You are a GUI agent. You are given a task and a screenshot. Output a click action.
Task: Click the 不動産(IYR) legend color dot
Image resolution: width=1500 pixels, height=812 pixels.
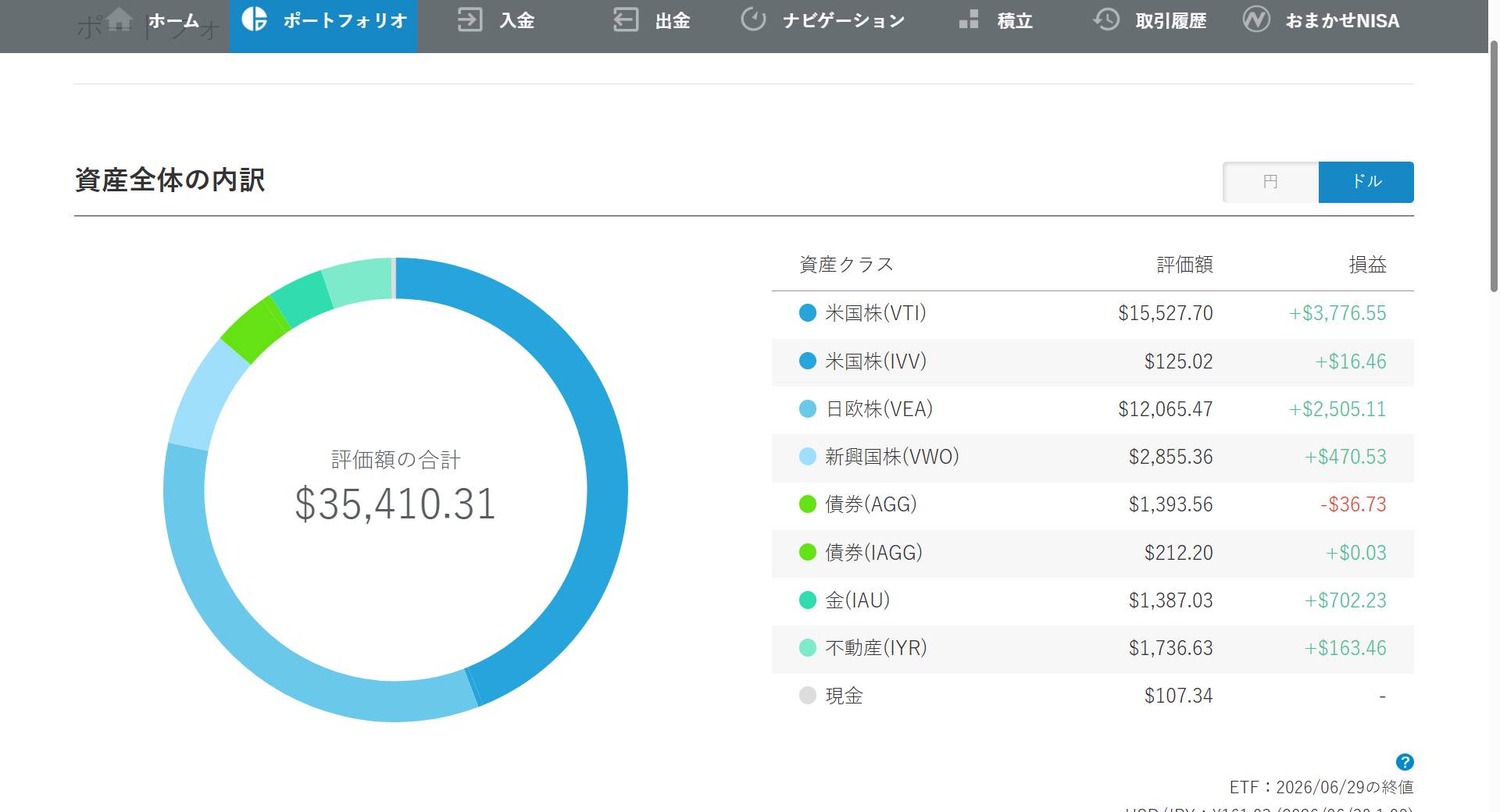[808, 648]
